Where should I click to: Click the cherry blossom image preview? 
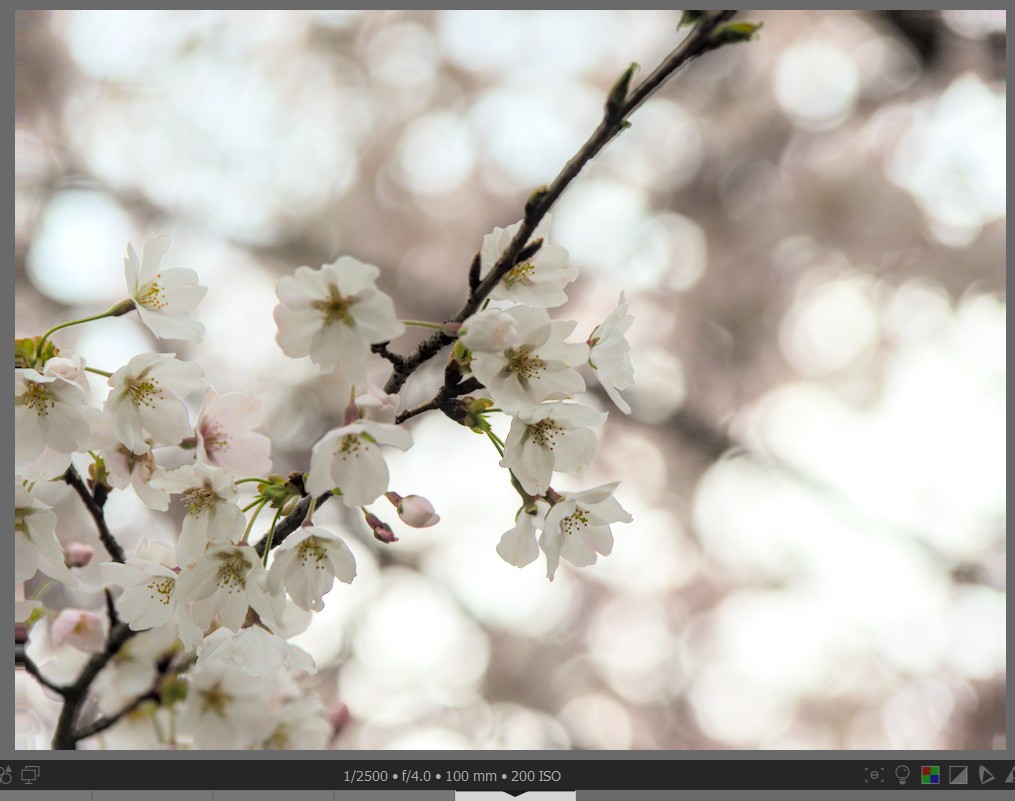click(x=511, y=379)
